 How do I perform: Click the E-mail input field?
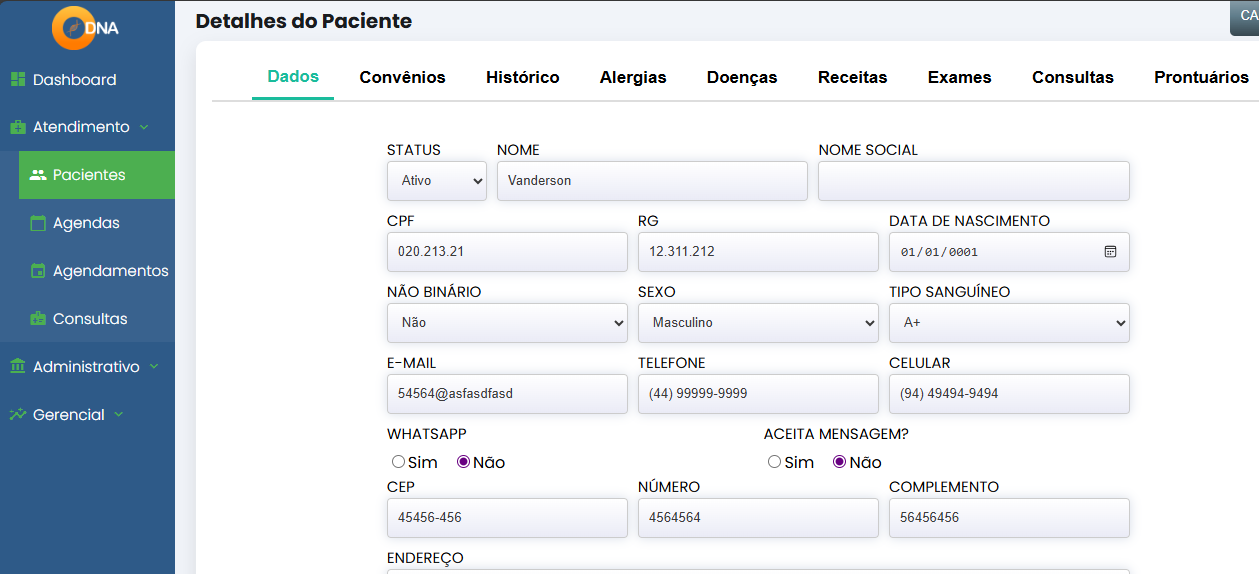pyautogui.click(x=506, y=394)
